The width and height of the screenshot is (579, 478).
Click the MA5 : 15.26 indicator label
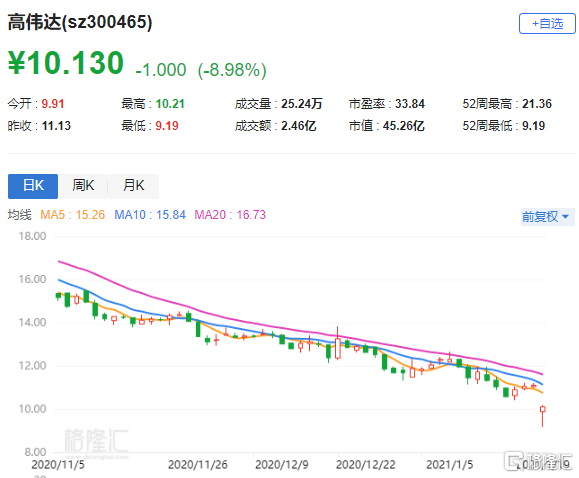tap(72, 215)
